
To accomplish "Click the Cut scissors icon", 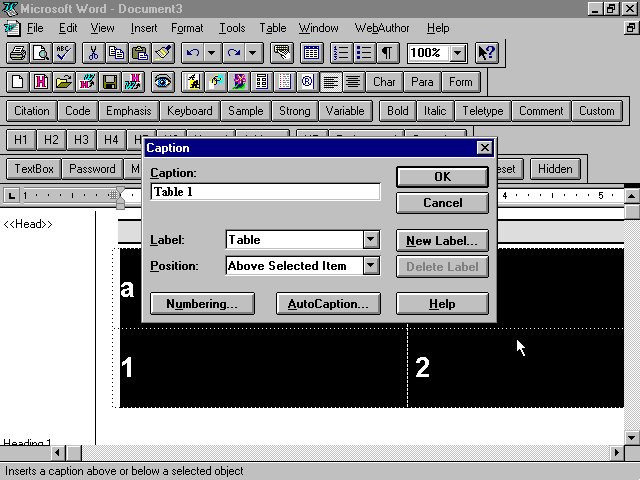I will click(x=93, y=53).
